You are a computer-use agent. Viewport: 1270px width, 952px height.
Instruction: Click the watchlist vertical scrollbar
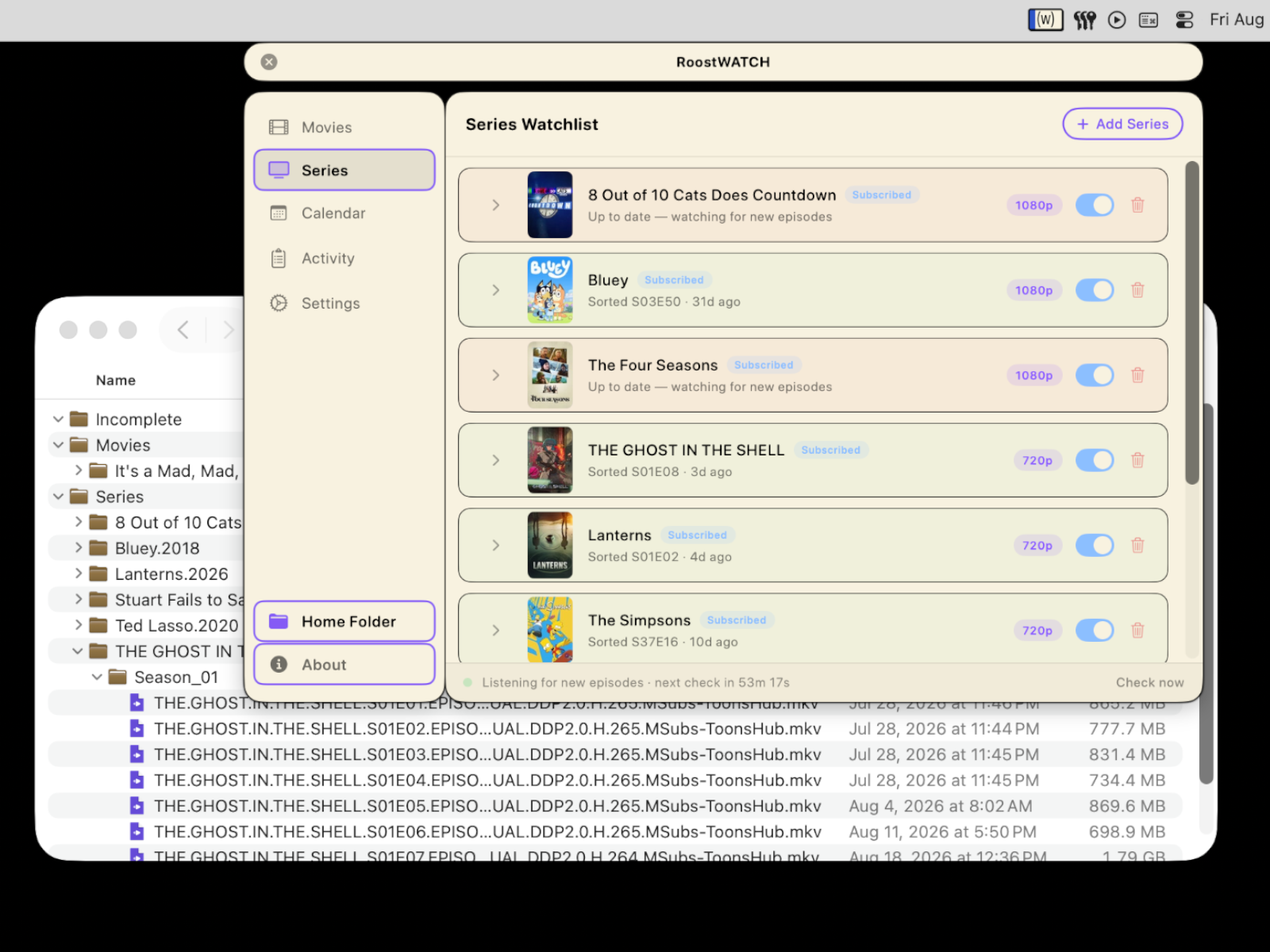point(1191,323)
